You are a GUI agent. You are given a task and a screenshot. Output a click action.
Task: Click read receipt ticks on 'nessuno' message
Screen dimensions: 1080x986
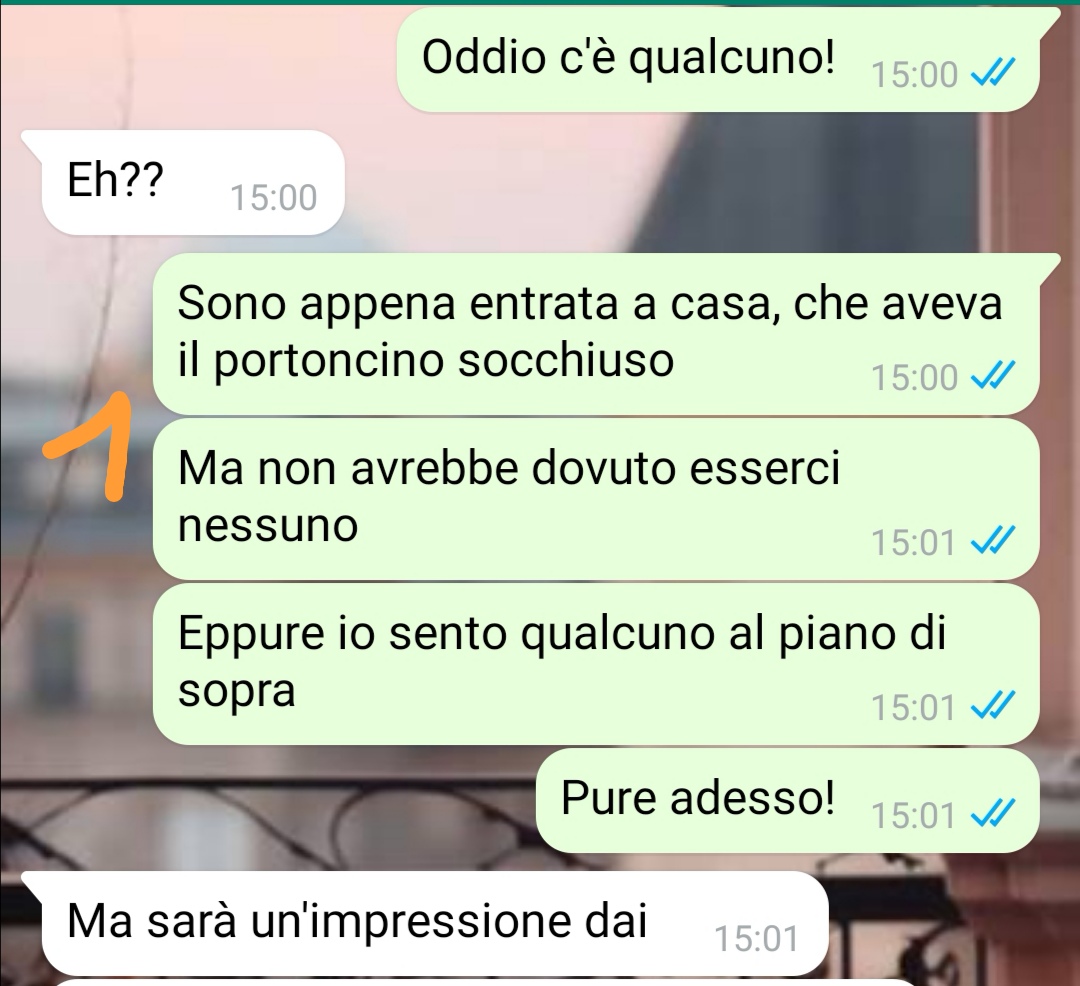(x=993, y=542)
